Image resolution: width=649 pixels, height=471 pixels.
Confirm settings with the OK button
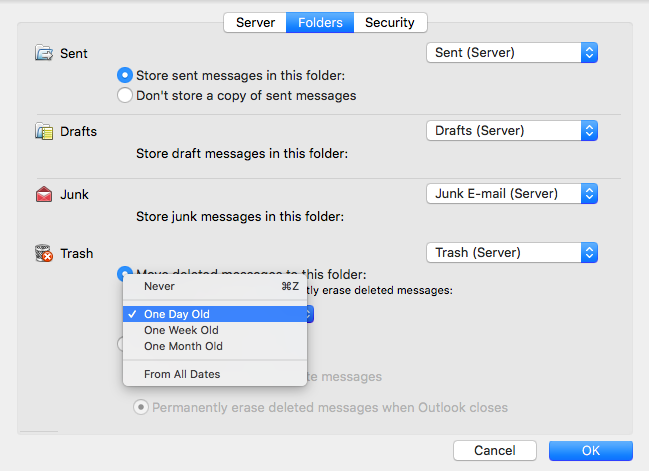point(590,451)
